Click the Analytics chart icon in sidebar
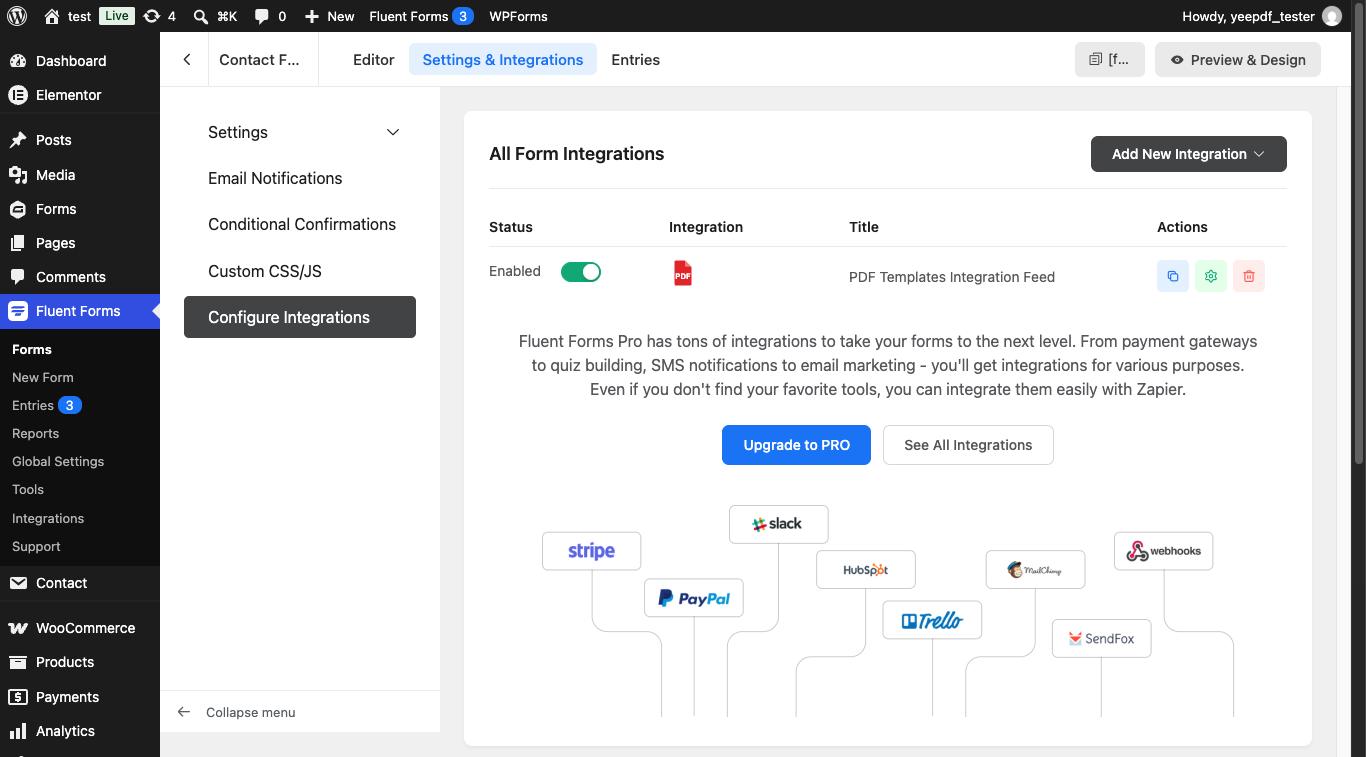The height and width of the screenshot is (757, 1366). (x=18, y=731)
